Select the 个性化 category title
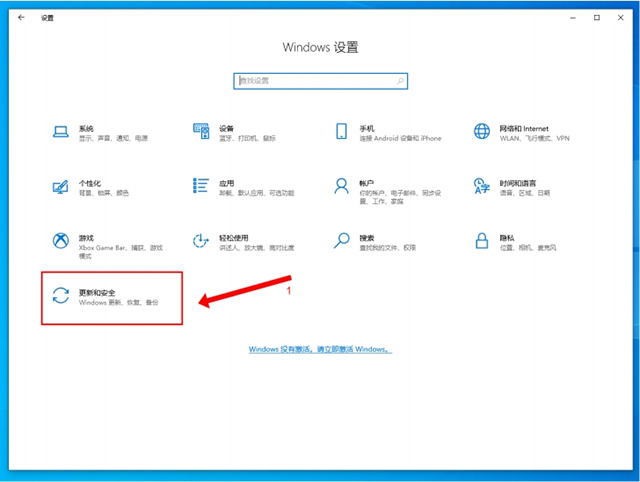640x482 pixels. [x=90, y=183]
